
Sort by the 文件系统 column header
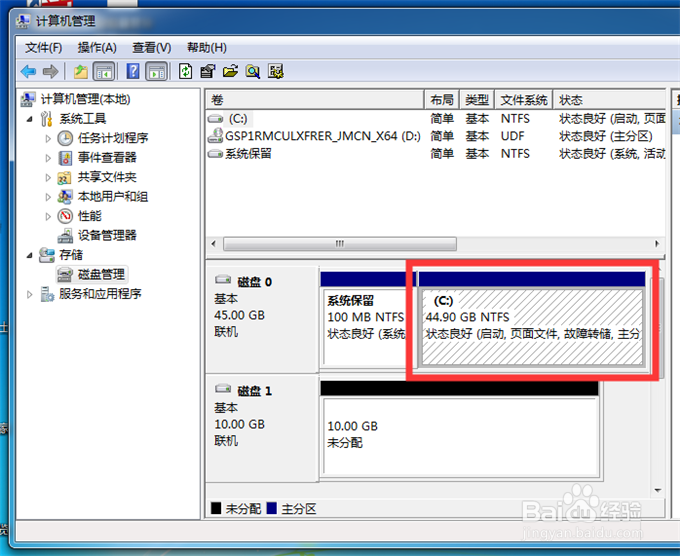524,100
